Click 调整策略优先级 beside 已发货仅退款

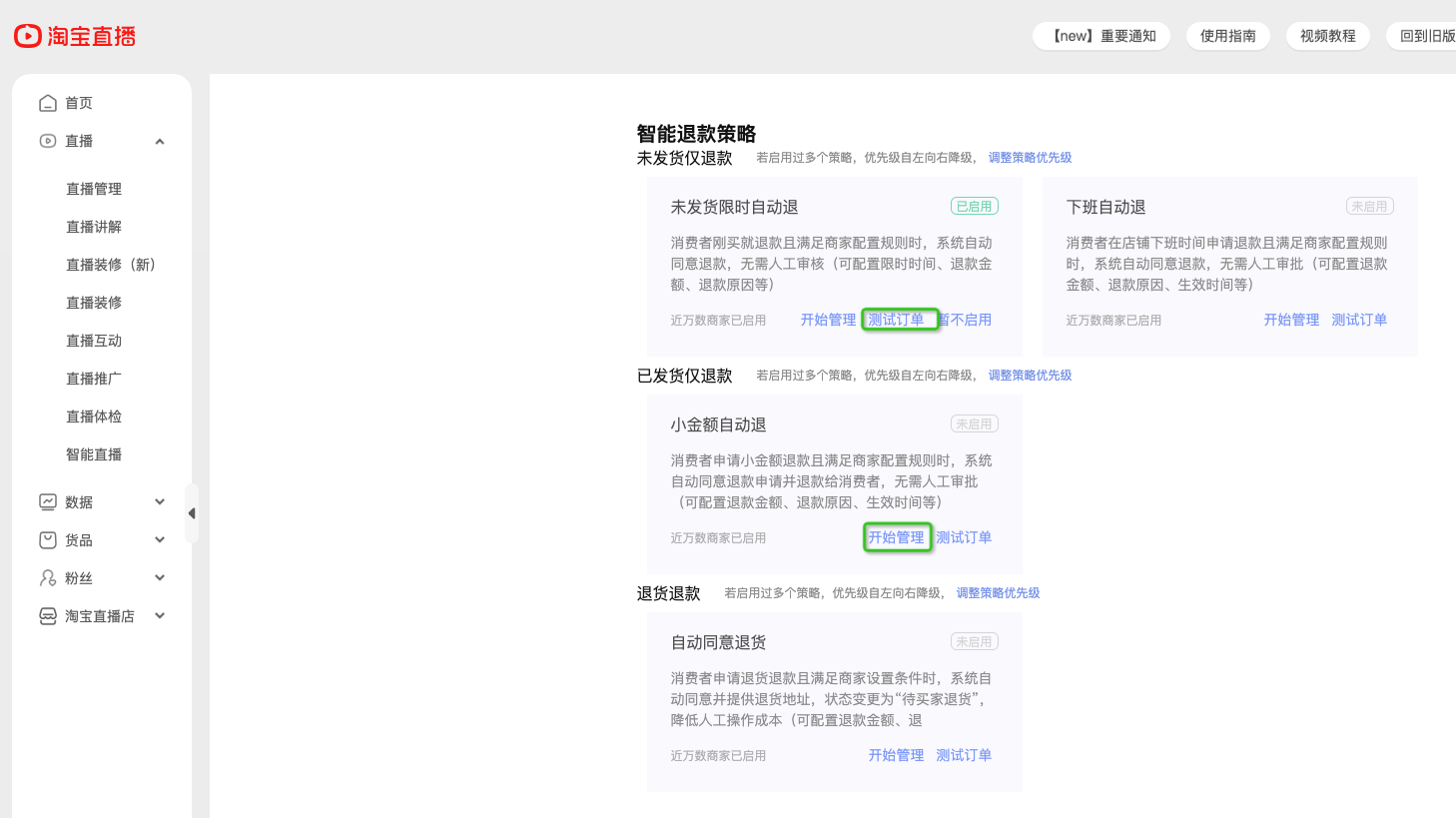[1030, 376]
